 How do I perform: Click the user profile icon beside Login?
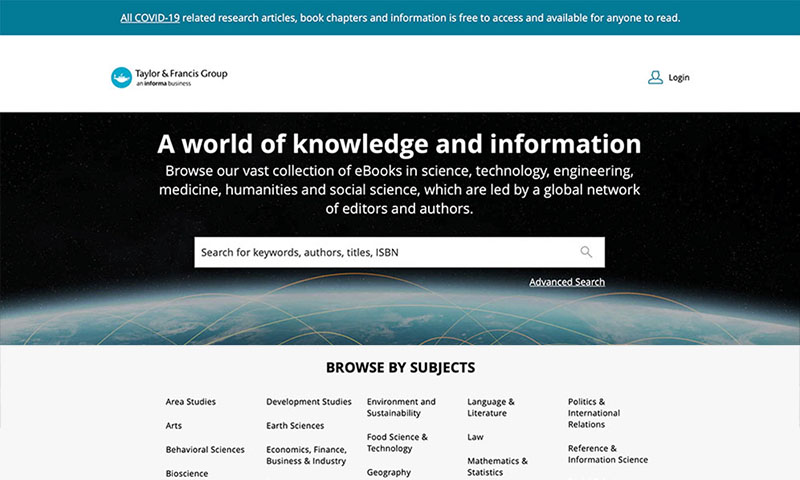point(655,77)
